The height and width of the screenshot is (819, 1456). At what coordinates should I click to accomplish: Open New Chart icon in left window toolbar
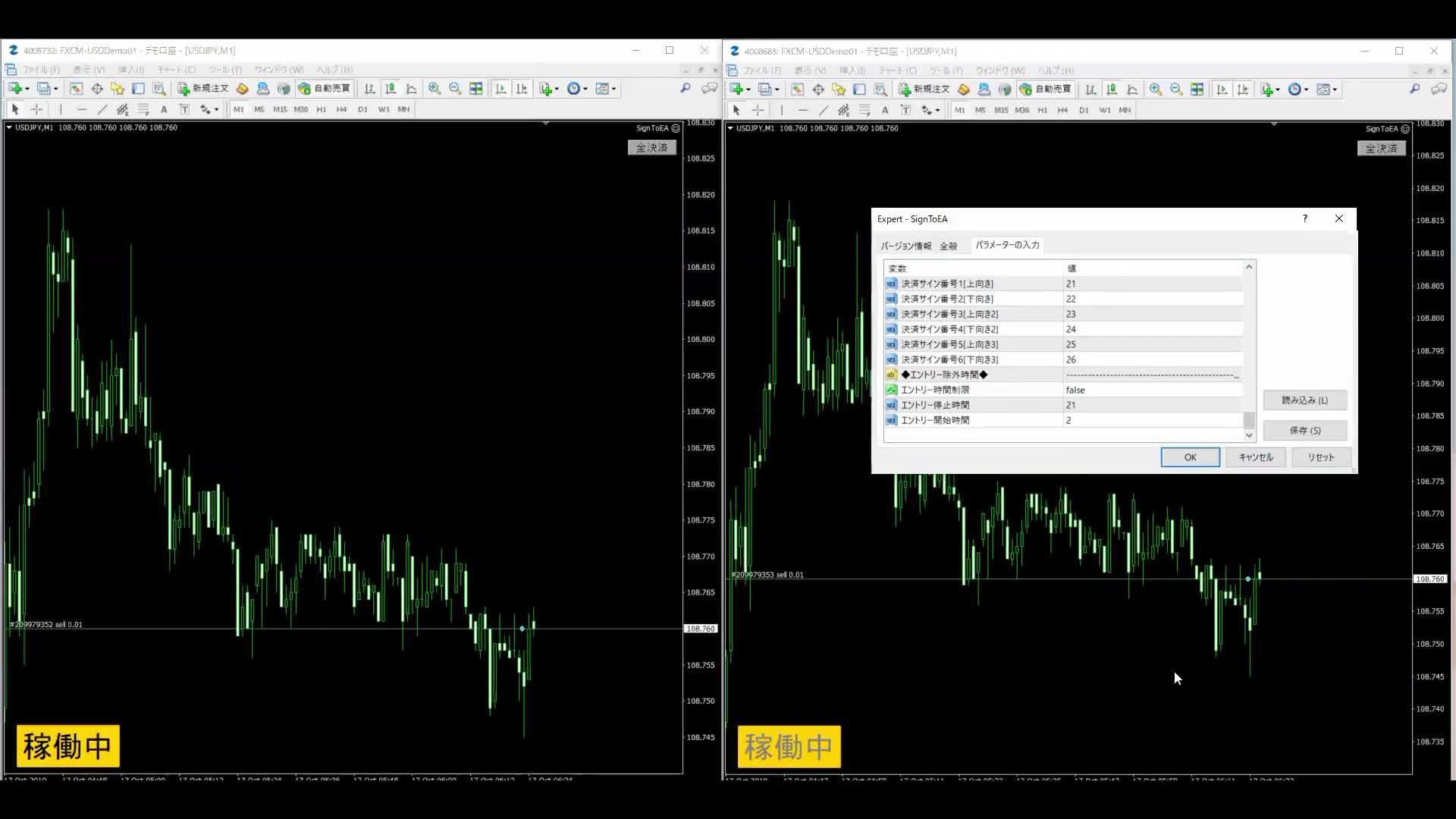[14, 89]
